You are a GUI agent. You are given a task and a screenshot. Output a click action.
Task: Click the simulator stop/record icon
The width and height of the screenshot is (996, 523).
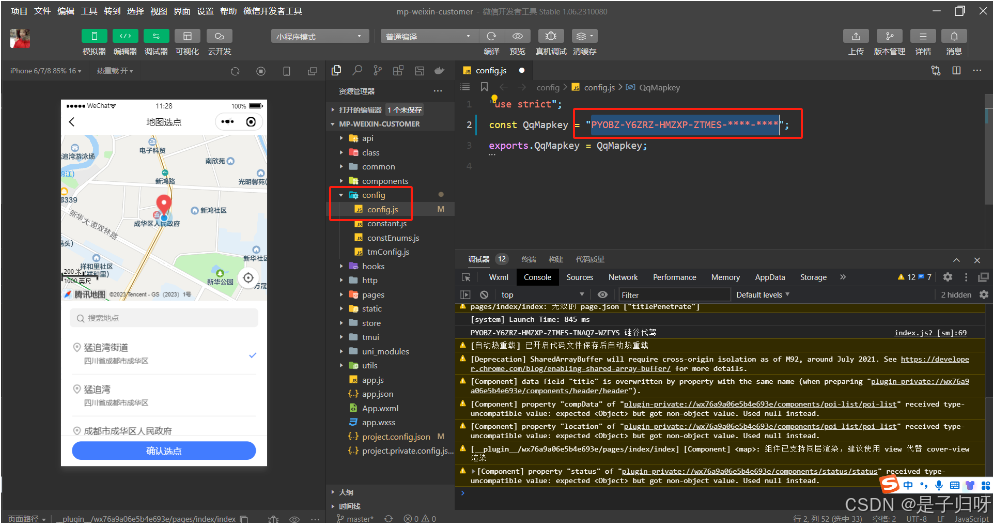(x=260, y=71)
